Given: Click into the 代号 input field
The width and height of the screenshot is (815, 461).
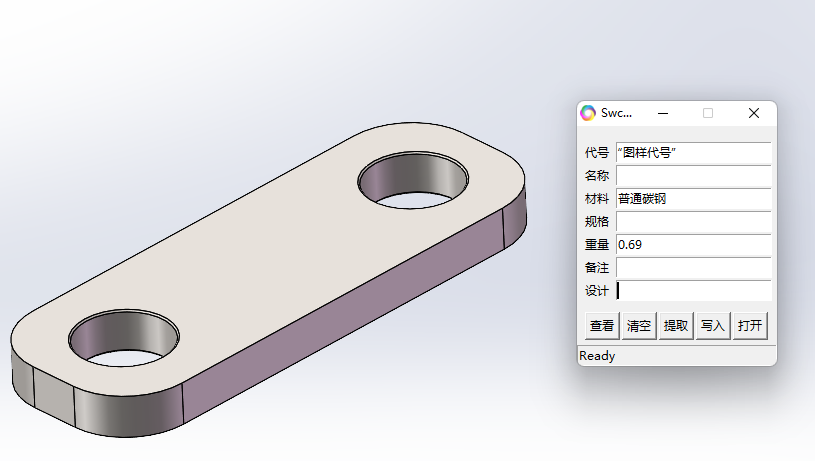Looking at the screenshot, I should pos(693,153).
